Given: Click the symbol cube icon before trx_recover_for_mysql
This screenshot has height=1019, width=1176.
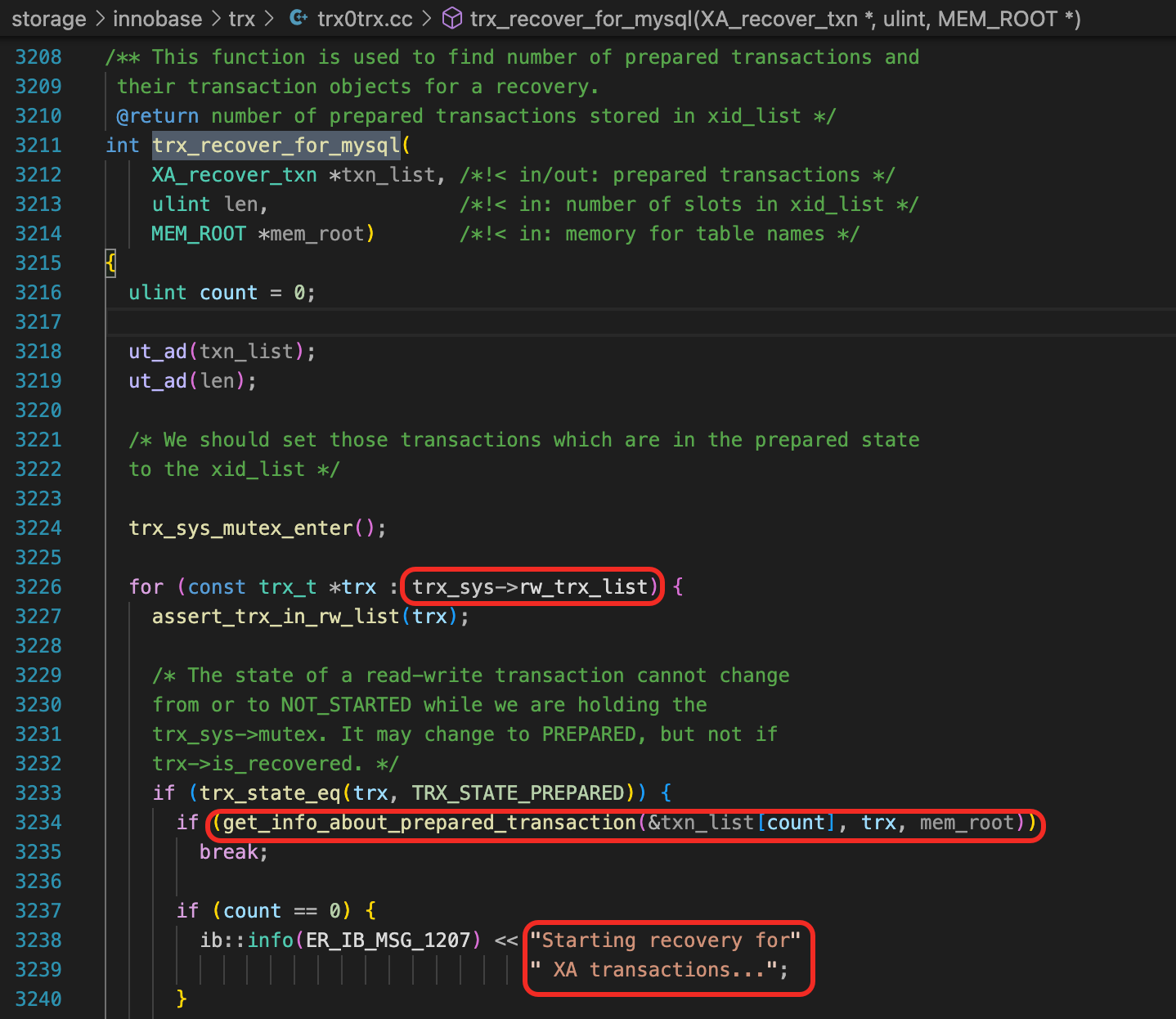Looking at the screenshot, I should coord(452,18).
